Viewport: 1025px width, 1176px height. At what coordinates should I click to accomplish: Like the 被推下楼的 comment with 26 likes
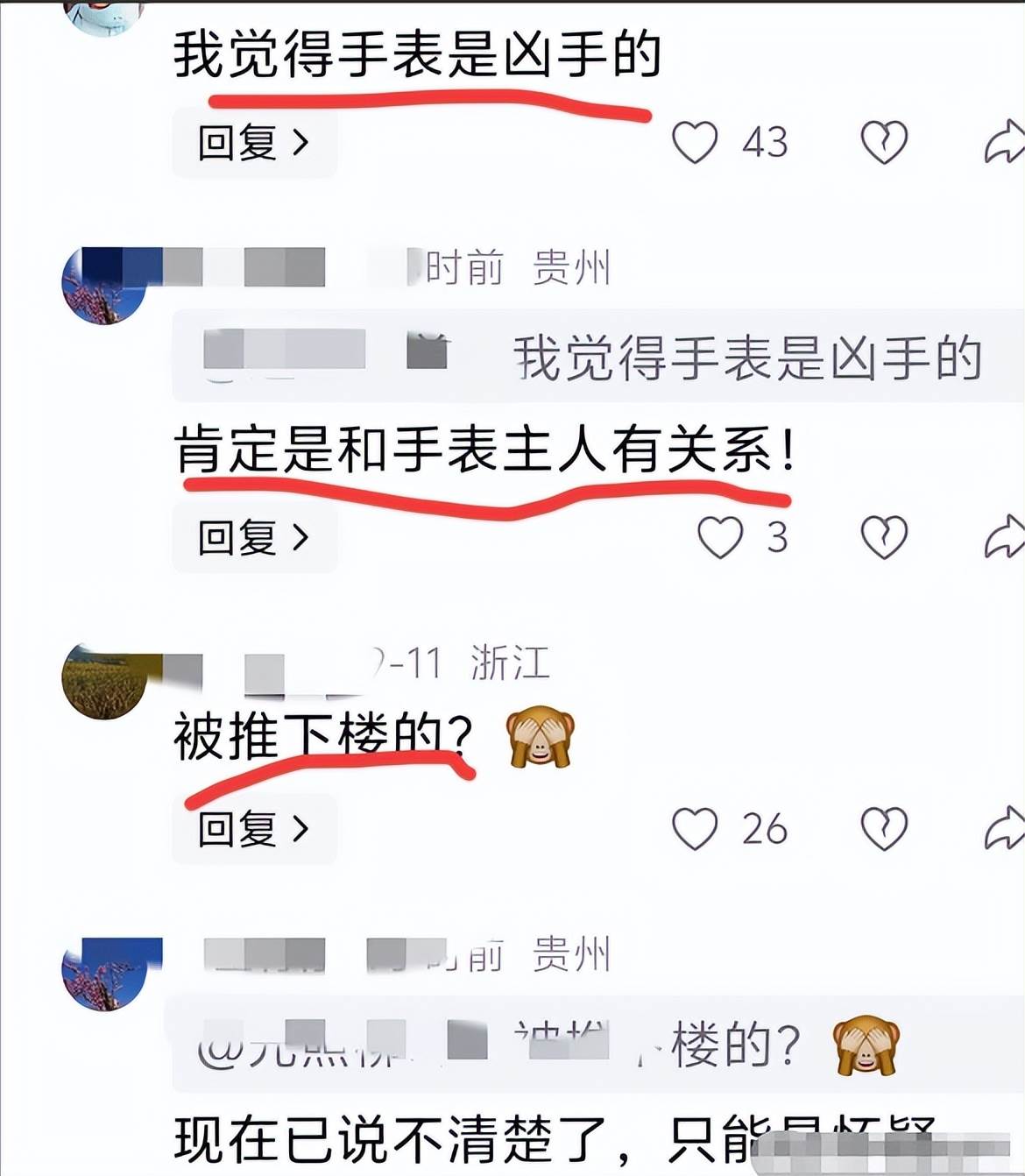pyautogui.click(x=695, y=829)
